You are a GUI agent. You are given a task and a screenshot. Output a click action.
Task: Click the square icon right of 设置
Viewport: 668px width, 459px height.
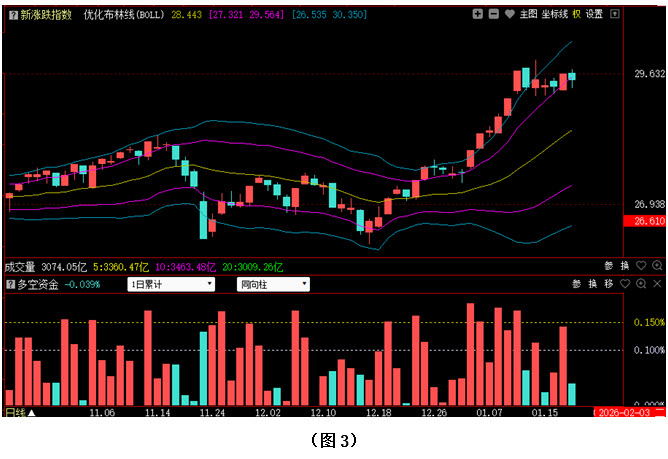point(613,14)
